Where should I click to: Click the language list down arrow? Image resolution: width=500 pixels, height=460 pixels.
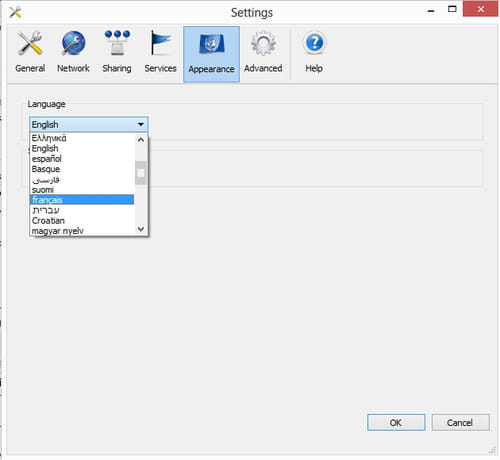point(141,229)
